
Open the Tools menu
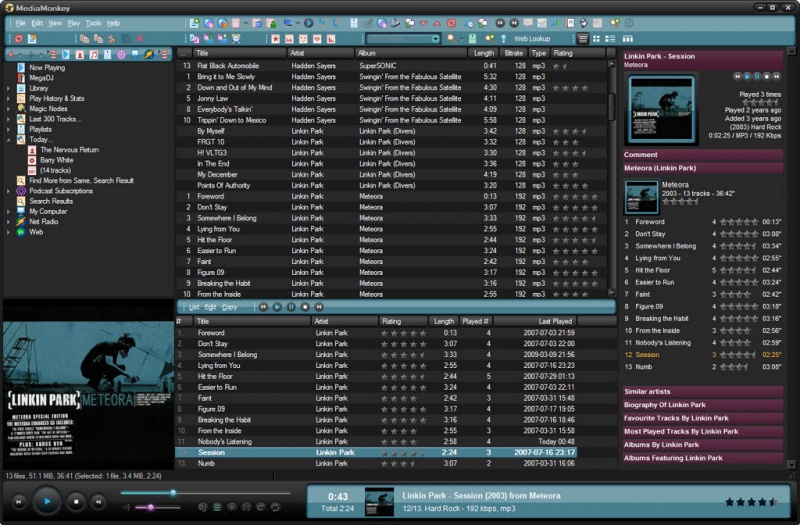pos(93,23)
